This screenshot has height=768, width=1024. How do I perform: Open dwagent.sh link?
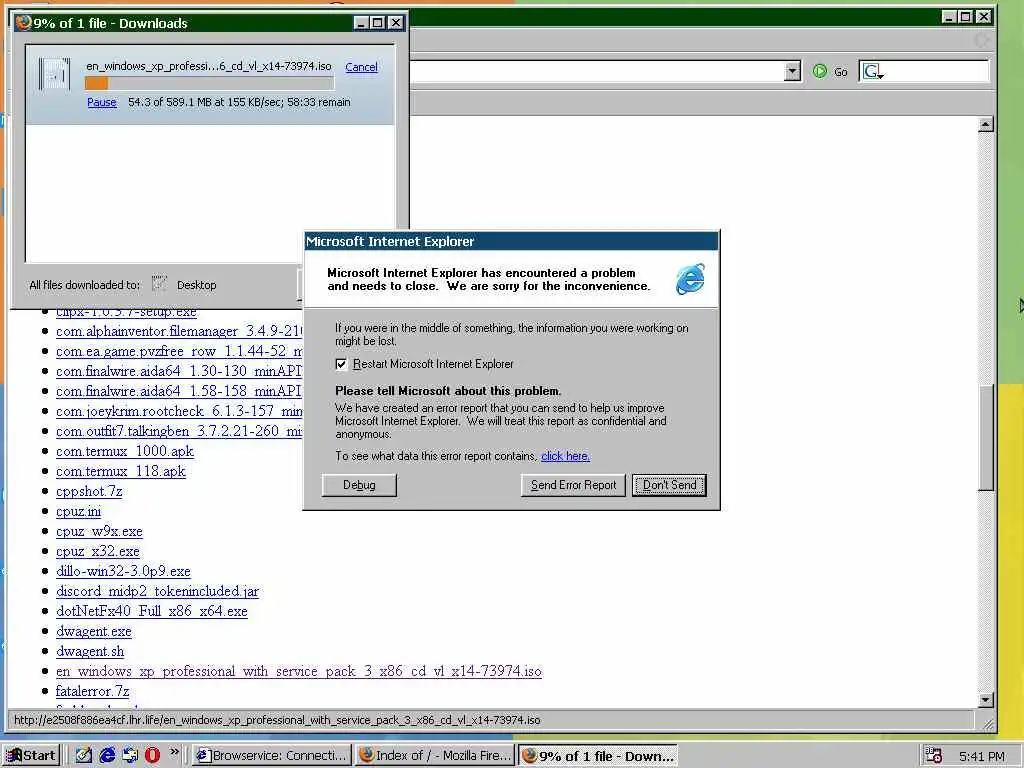pos(89,652)
